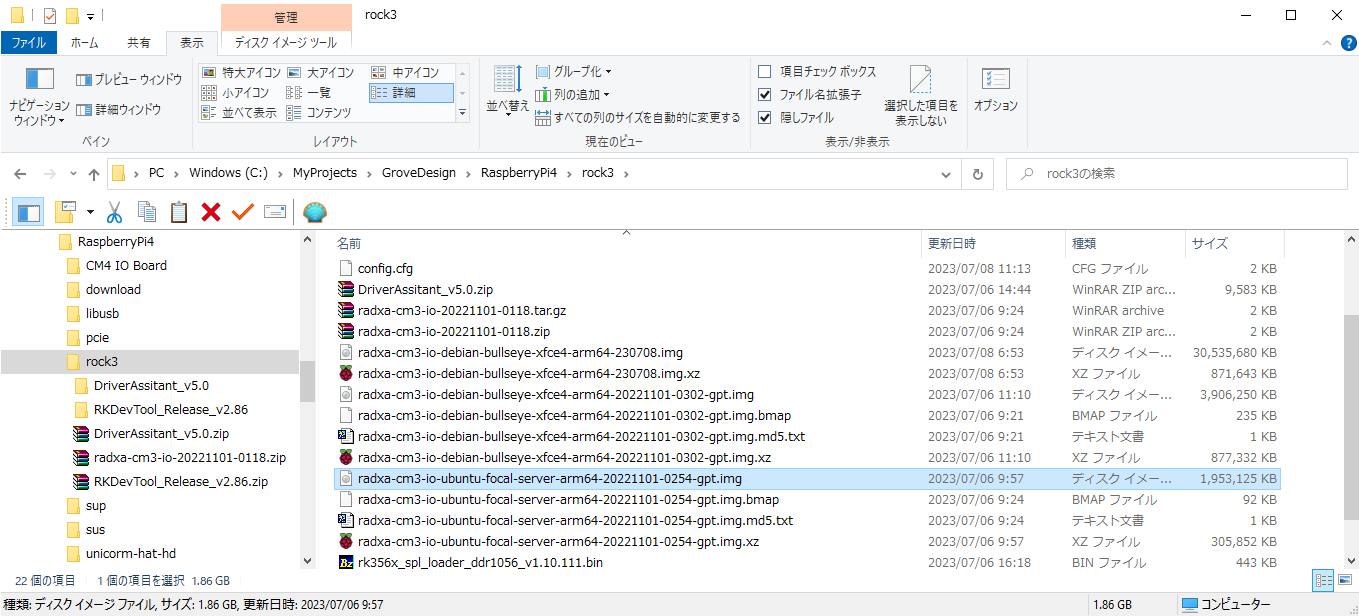1359x616 pixels.
Task: Select 一覧 layout
Action: (x=309, y=93)
